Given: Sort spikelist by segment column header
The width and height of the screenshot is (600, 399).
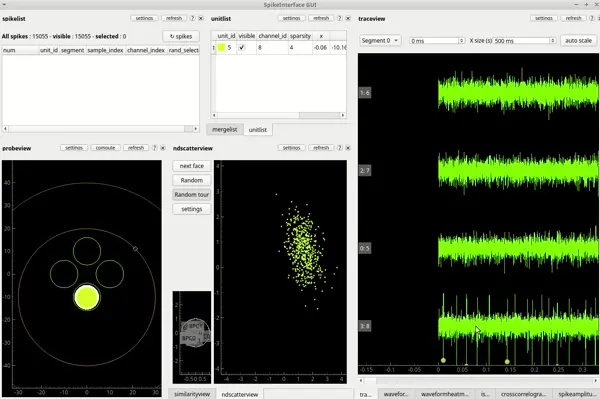Looking at the screenshot, I should (x=72, y=50).
